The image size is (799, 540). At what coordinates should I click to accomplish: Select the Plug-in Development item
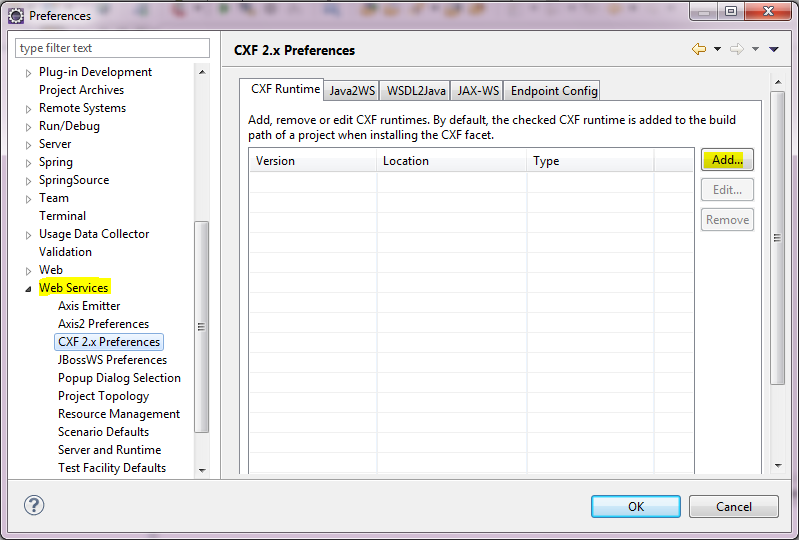pyautogui.click(x=95, y=72)
